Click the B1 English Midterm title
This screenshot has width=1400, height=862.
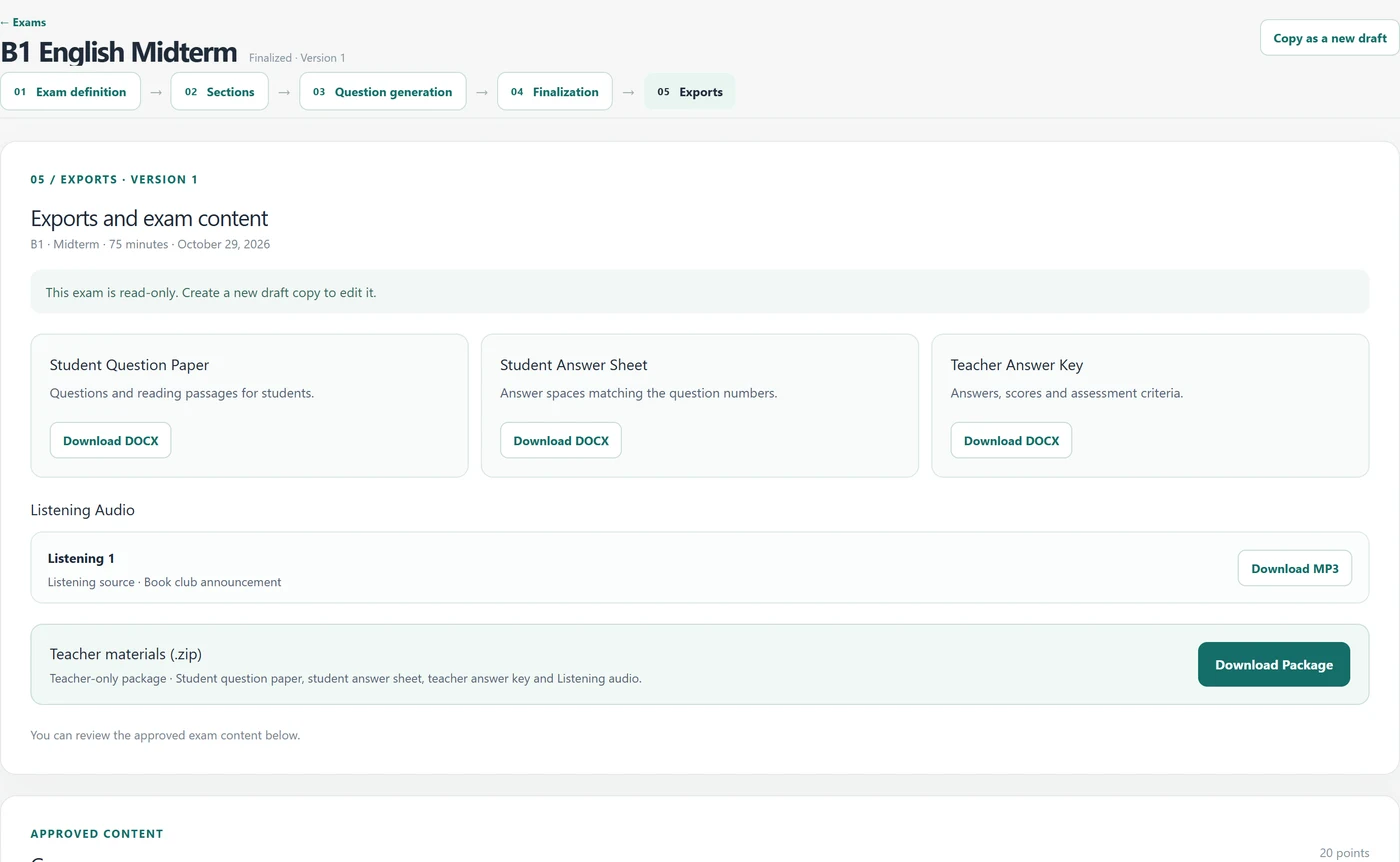[119, 52]
